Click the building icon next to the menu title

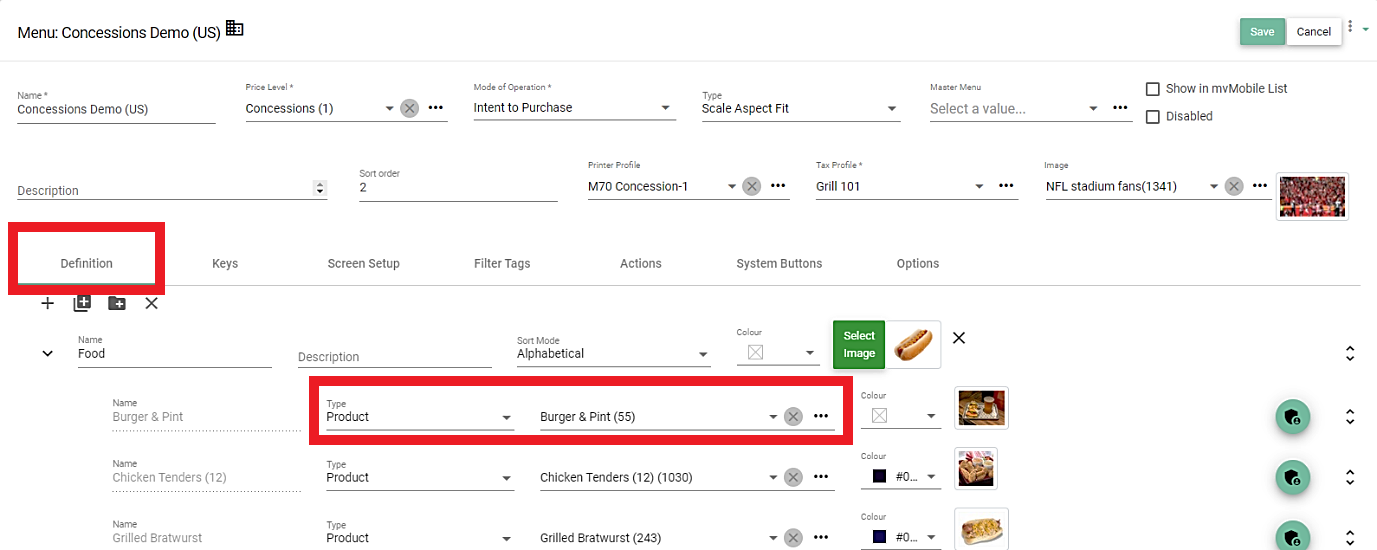(x=235, y=29)
